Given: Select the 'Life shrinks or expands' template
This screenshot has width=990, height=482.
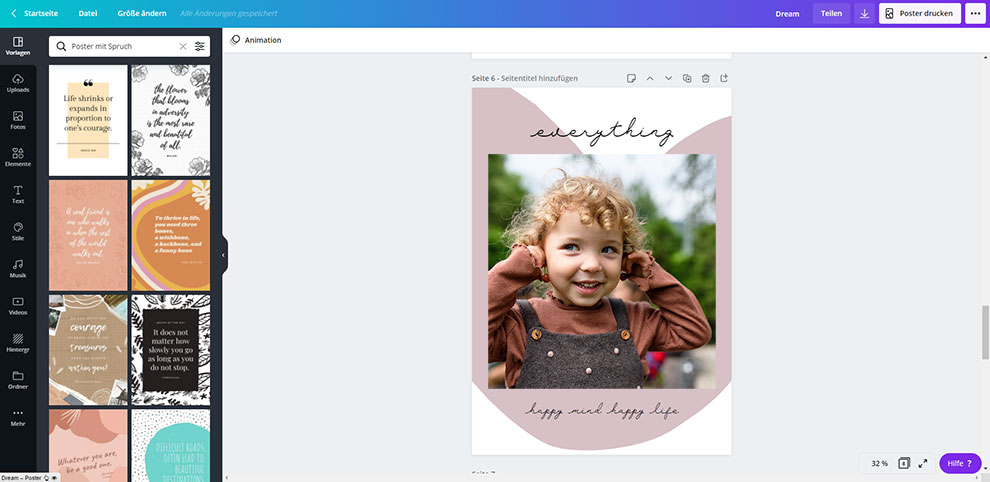Looking at the screenshot, I should 88,120.
